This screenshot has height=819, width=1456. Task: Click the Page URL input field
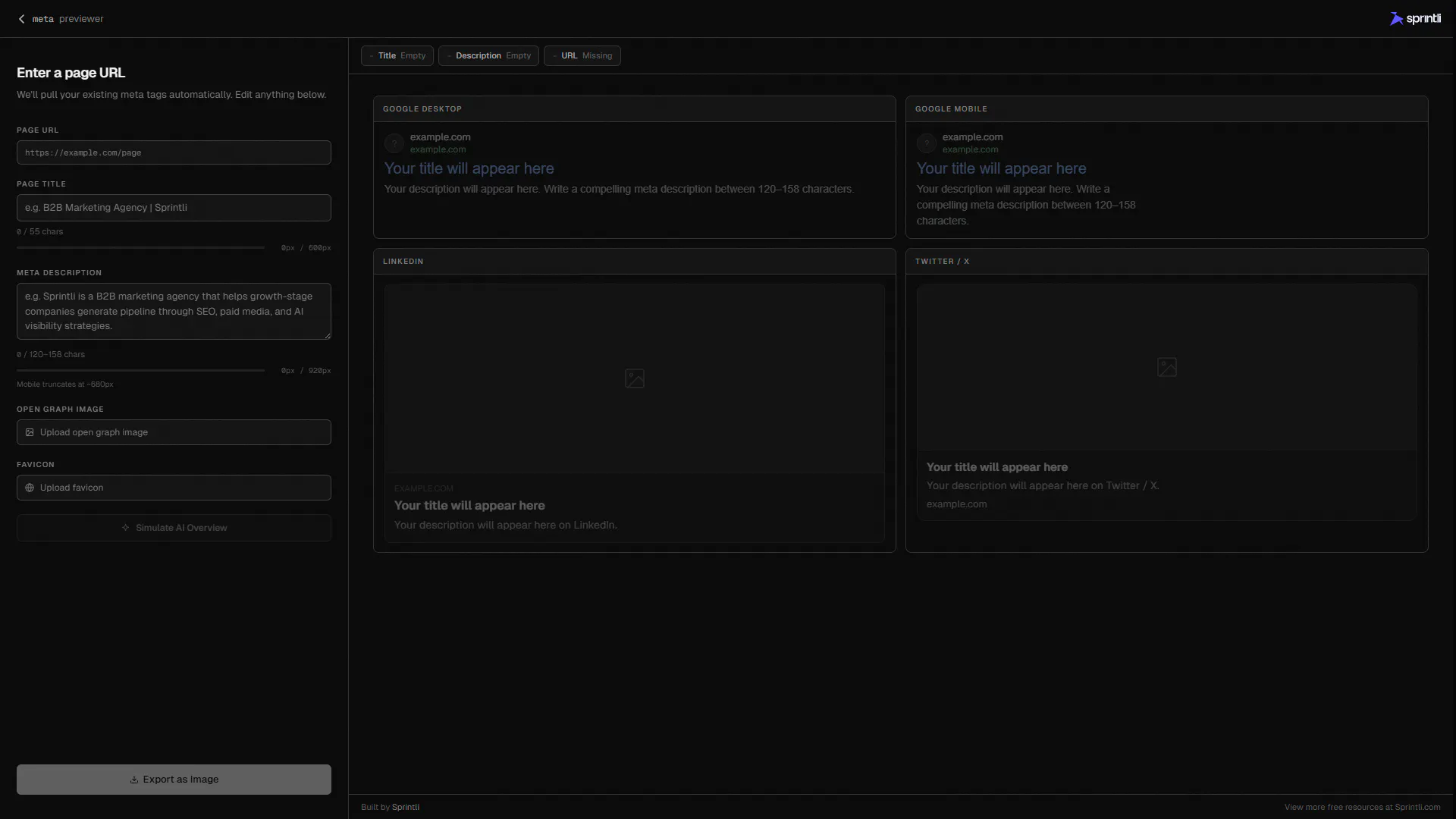tap(173, 152)
